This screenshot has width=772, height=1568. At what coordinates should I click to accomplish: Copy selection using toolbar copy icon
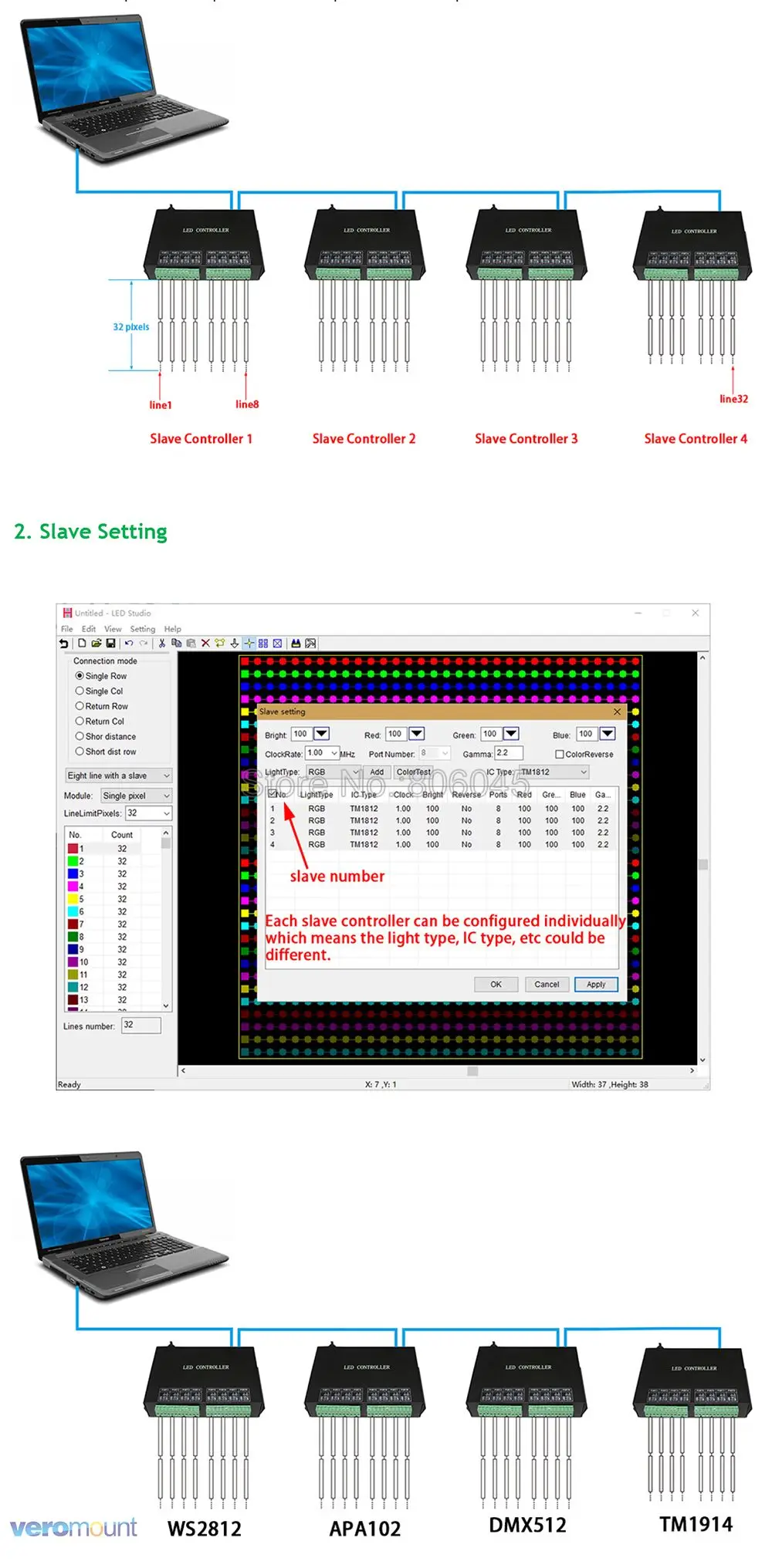[x=176, y=643]
